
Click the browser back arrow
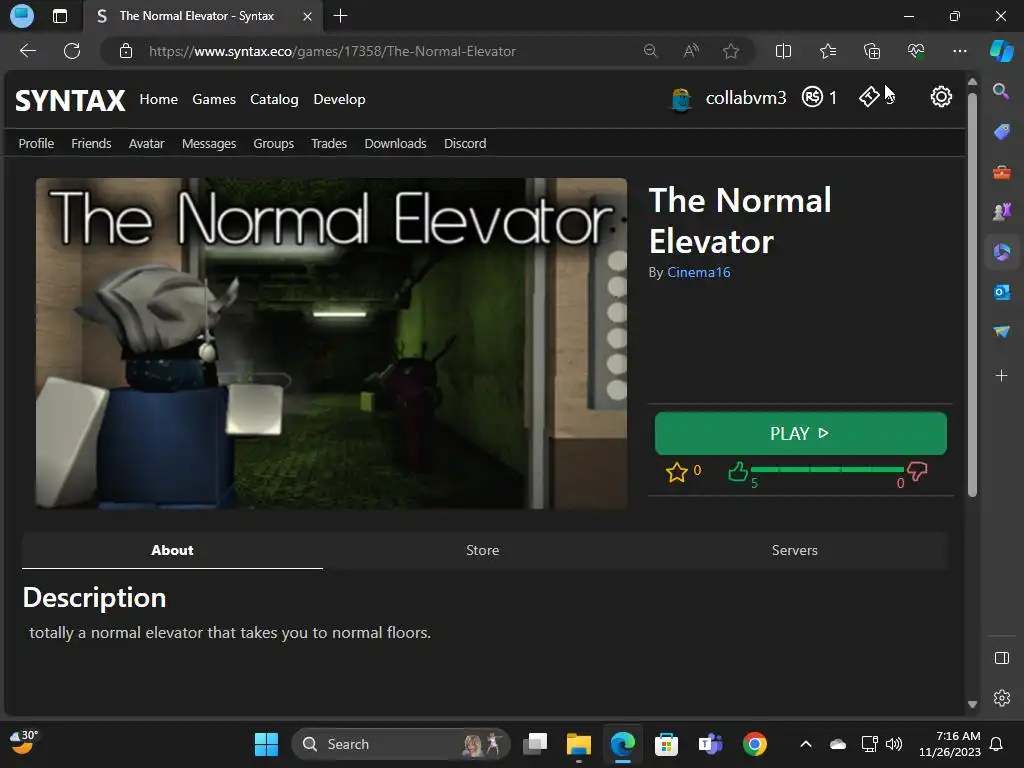pyautogui.click(x=27, y=51)
